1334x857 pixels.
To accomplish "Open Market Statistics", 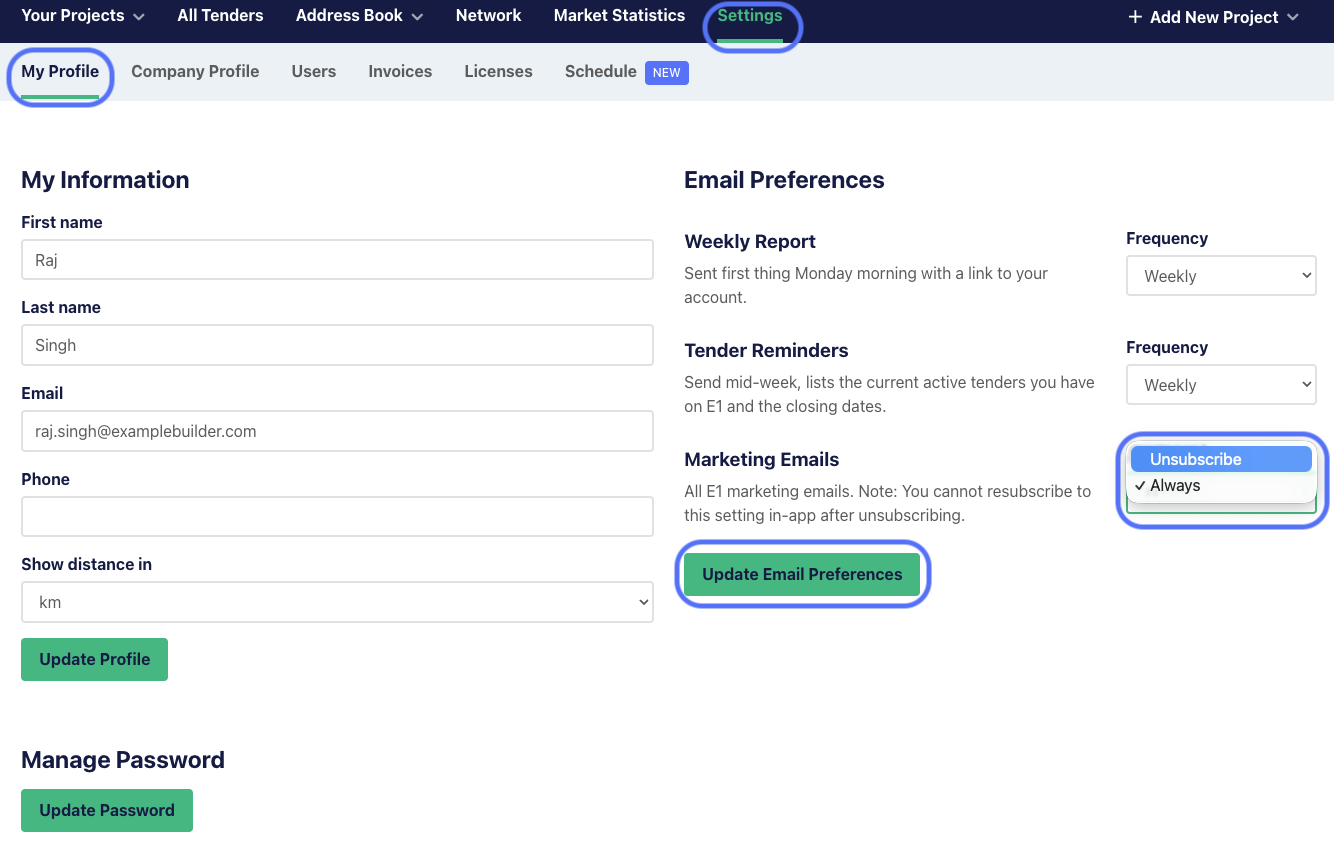I will [619, 16].
